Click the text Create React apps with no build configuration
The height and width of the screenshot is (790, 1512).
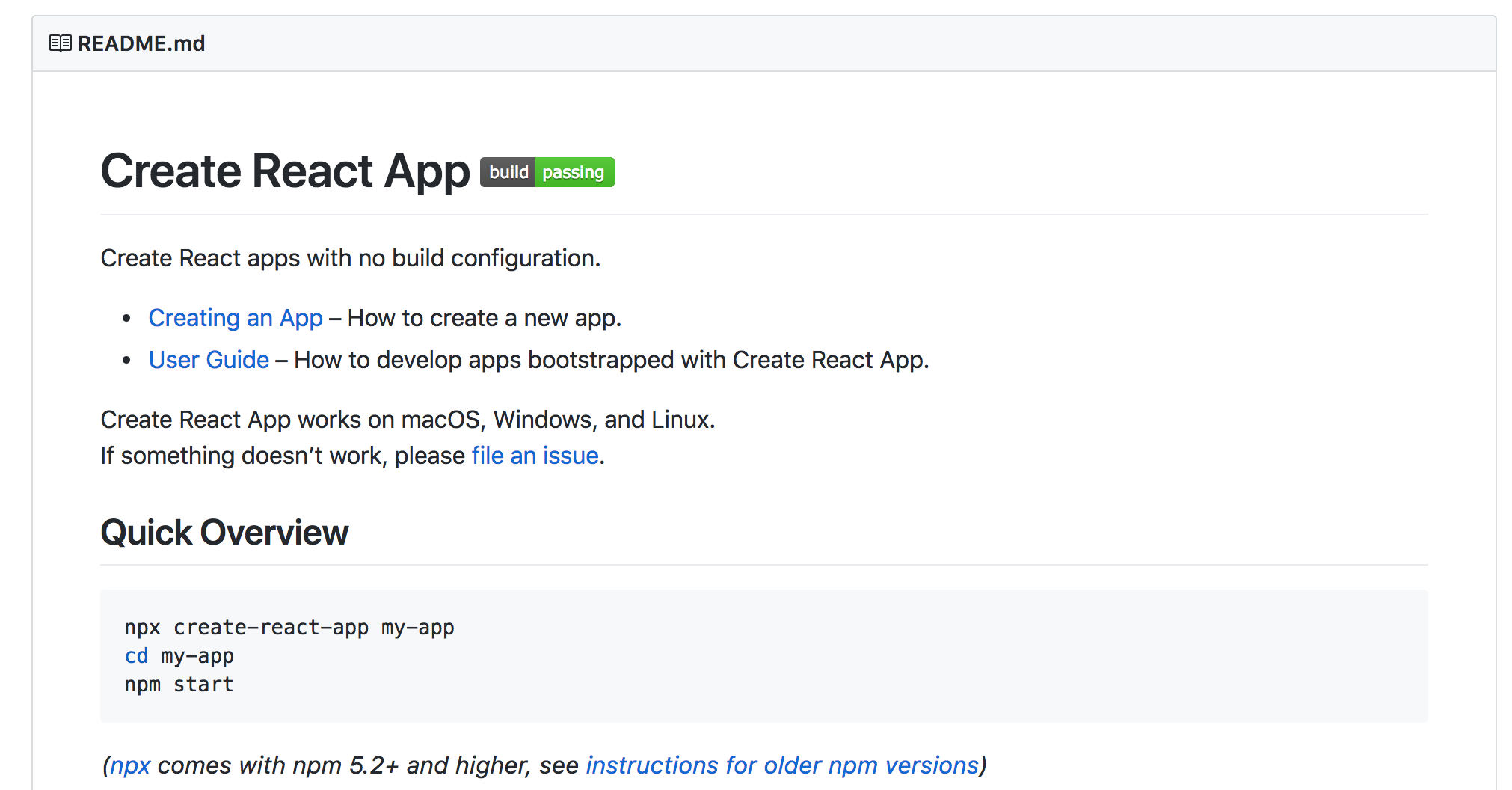point(351,258)
